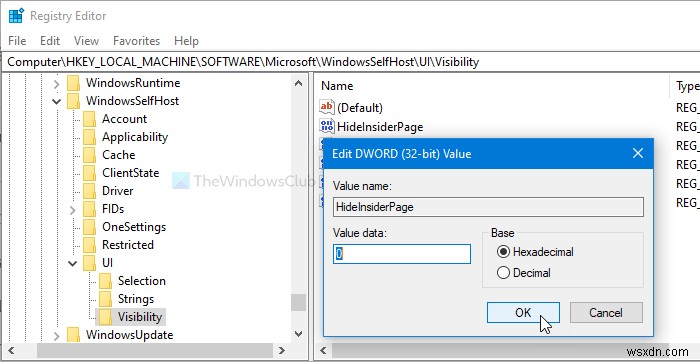Collapse the UI key
Screen dimensions: 700x362
(72, 263)
